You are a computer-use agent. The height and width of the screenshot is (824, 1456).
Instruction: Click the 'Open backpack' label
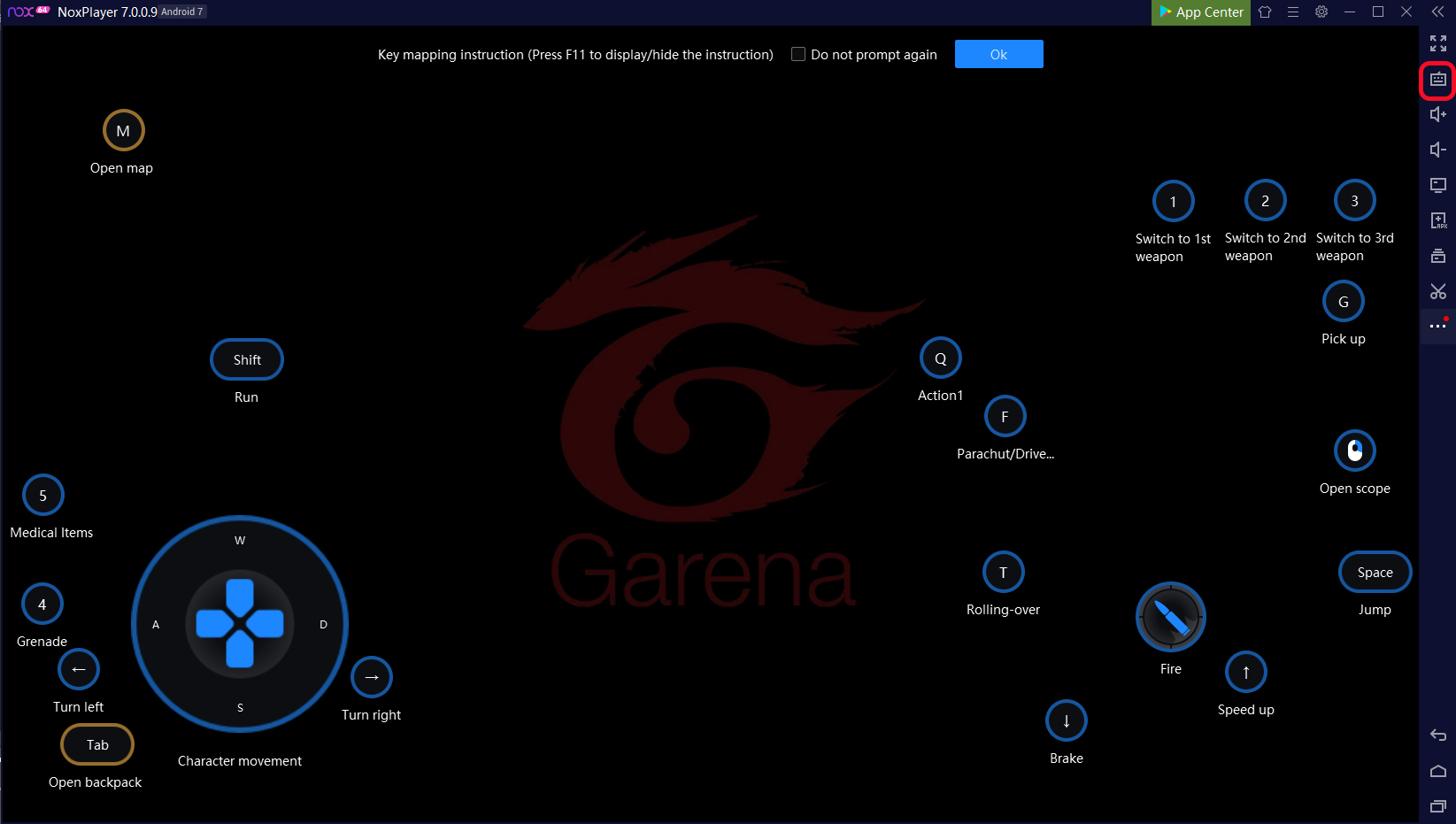[x=95, y=782]
